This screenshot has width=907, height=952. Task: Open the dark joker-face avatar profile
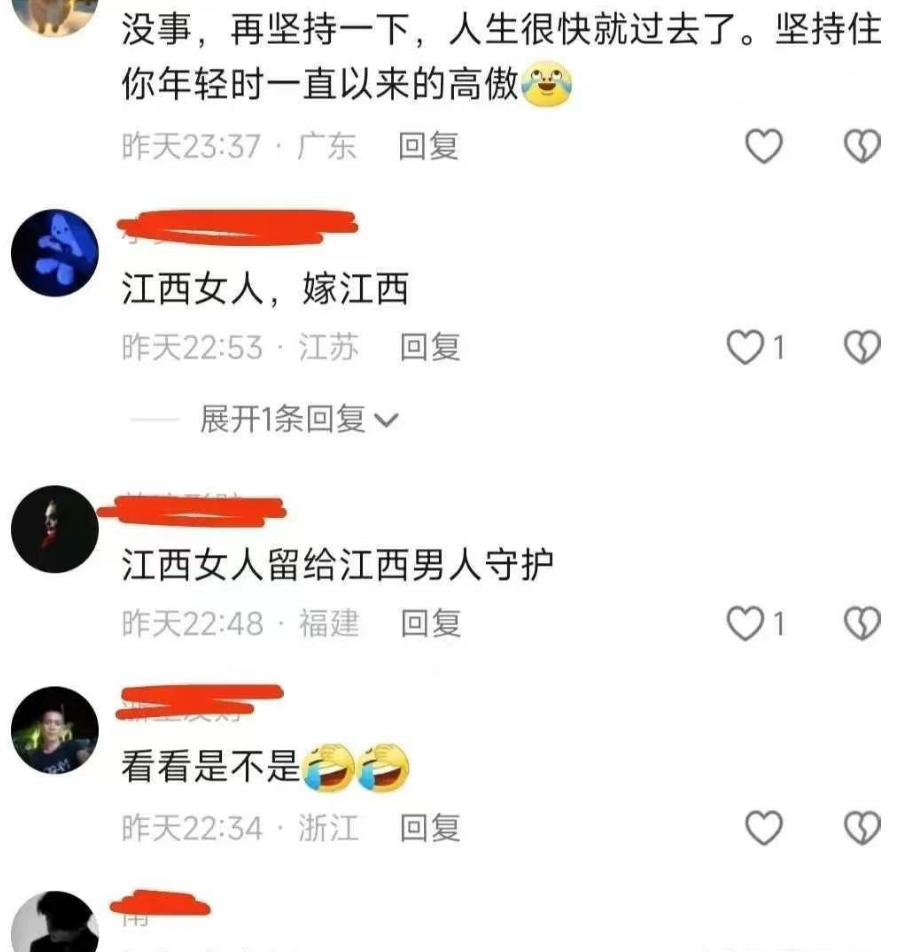click(x=55, y=529)
